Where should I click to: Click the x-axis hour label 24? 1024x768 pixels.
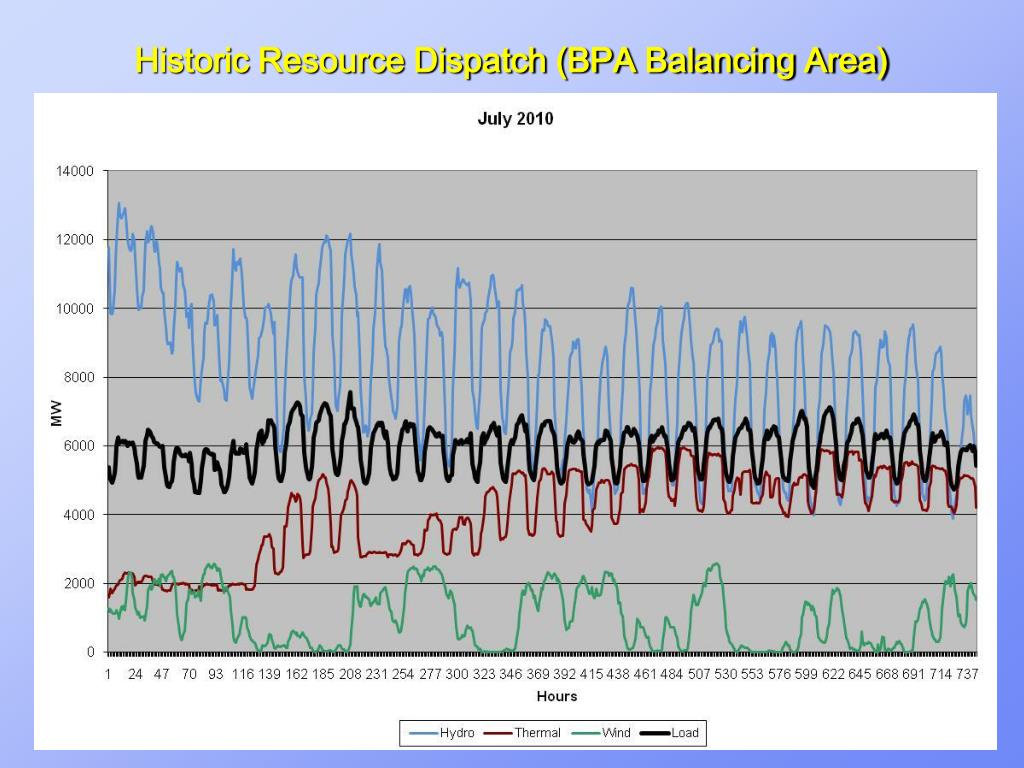point(135,674)
